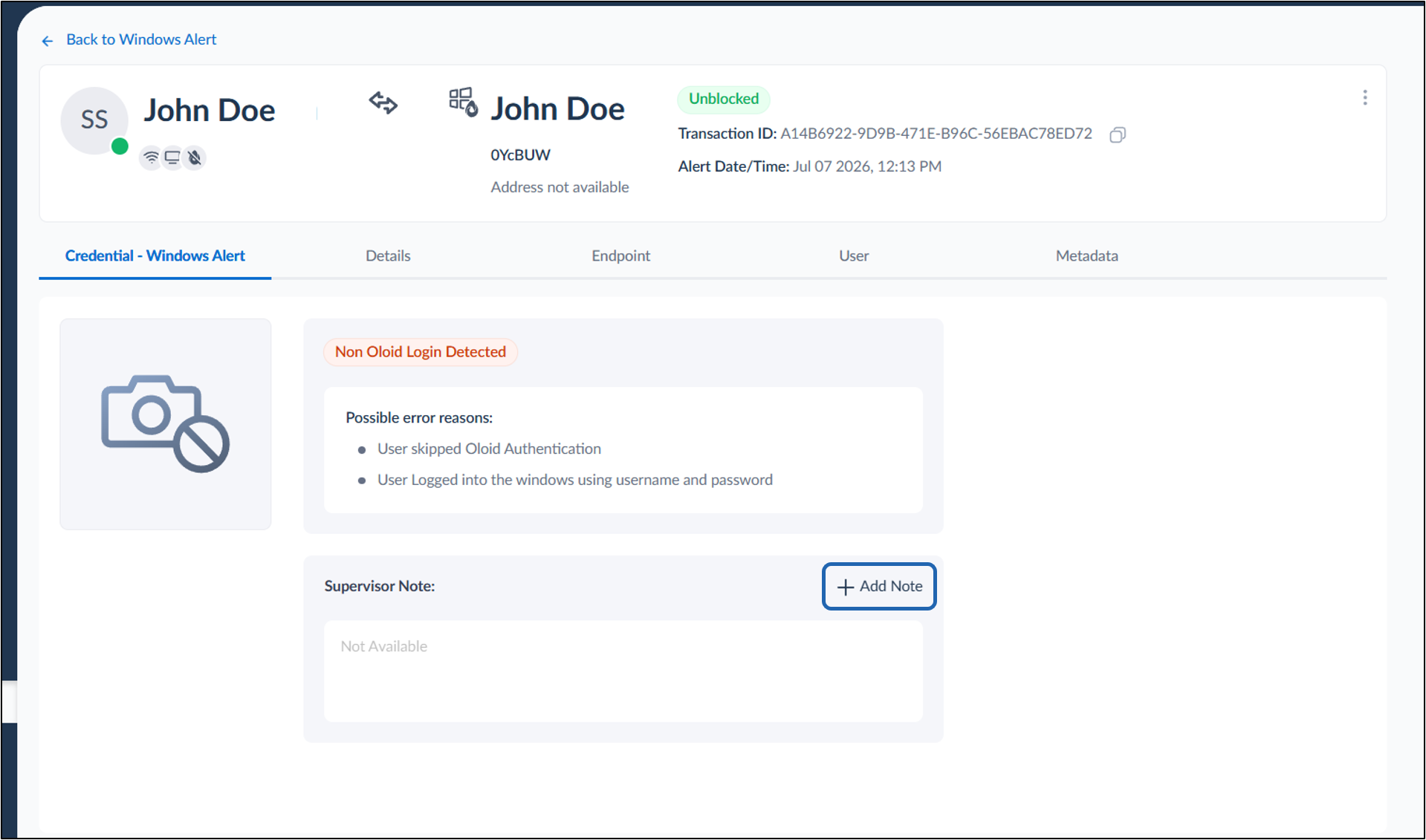Click the John Doe name beside Windows device icon

point(557,109)
